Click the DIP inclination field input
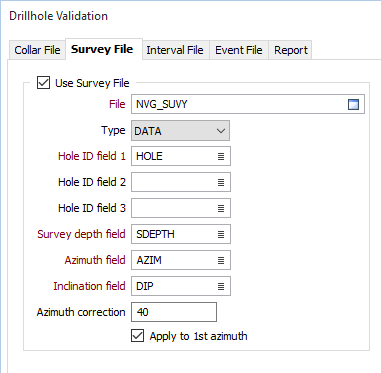381x373 pixels. click(x=181, y=286)
